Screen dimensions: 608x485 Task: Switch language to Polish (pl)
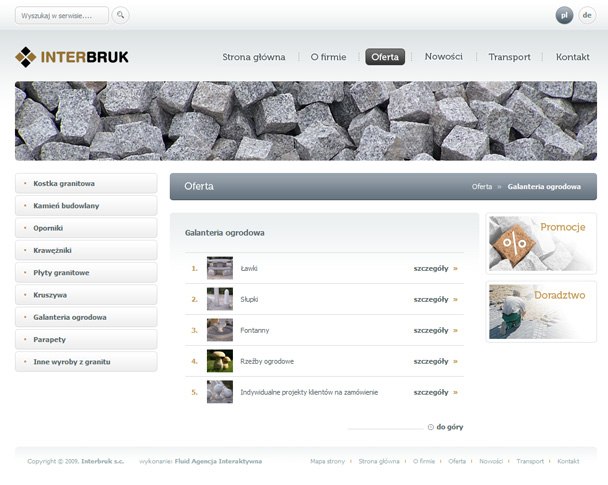(x=564, y=15)
